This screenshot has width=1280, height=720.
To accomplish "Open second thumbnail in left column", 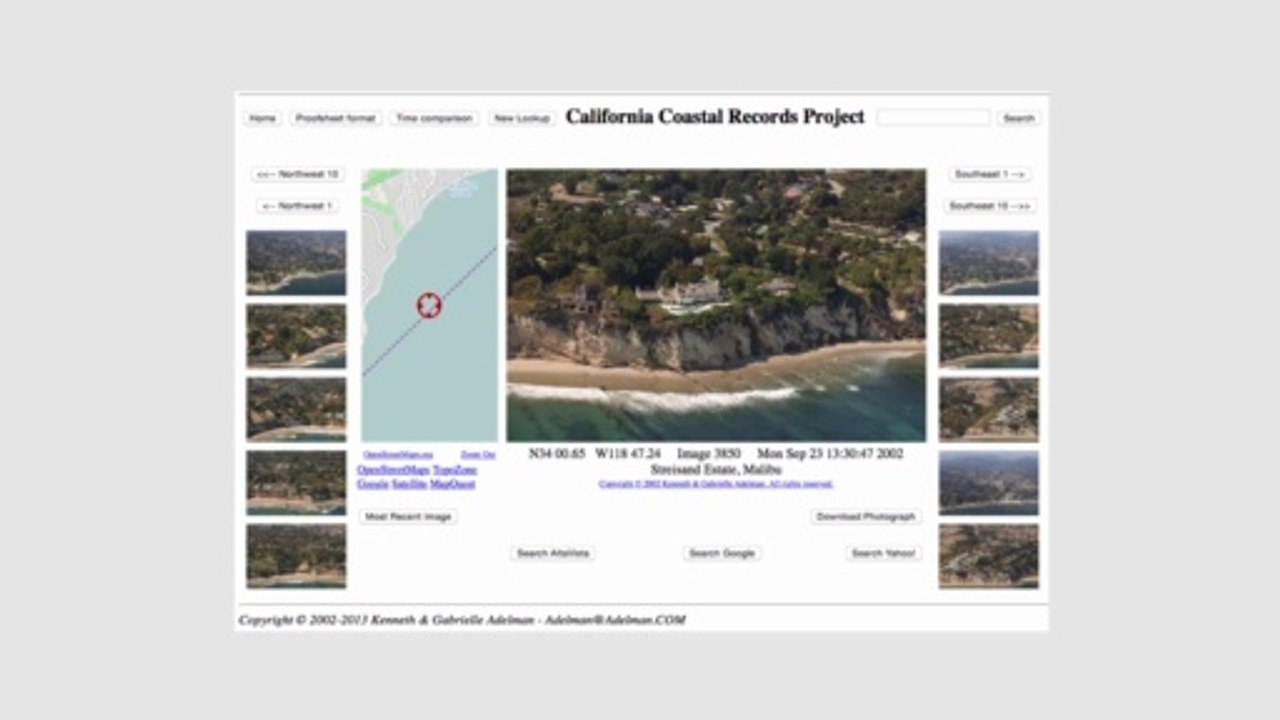I will coord(296,336).
